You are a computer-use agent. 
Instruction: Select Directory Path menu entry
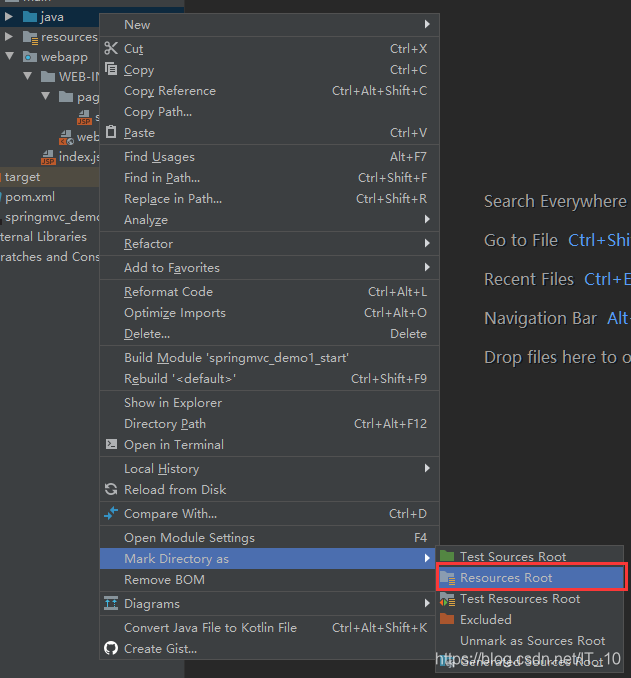[x=269, y=423]
